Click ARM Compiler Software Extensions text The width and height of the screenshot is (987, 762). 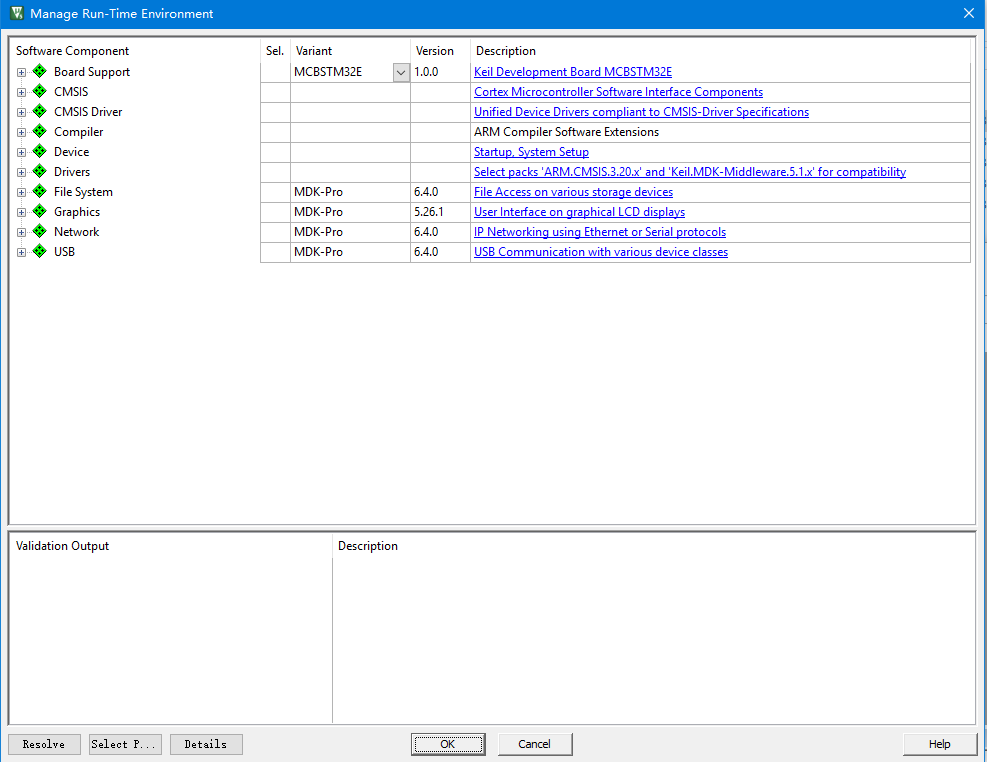(567, 132)
